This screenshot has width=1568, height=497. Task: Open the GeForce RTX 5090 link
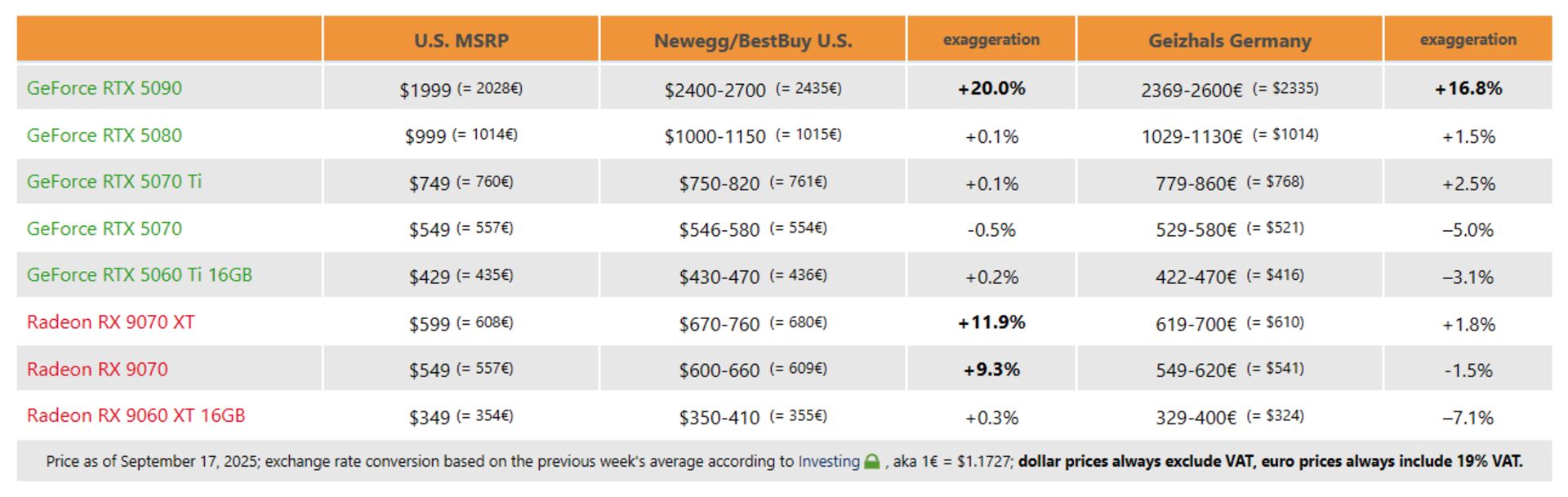tap(105, 88)
